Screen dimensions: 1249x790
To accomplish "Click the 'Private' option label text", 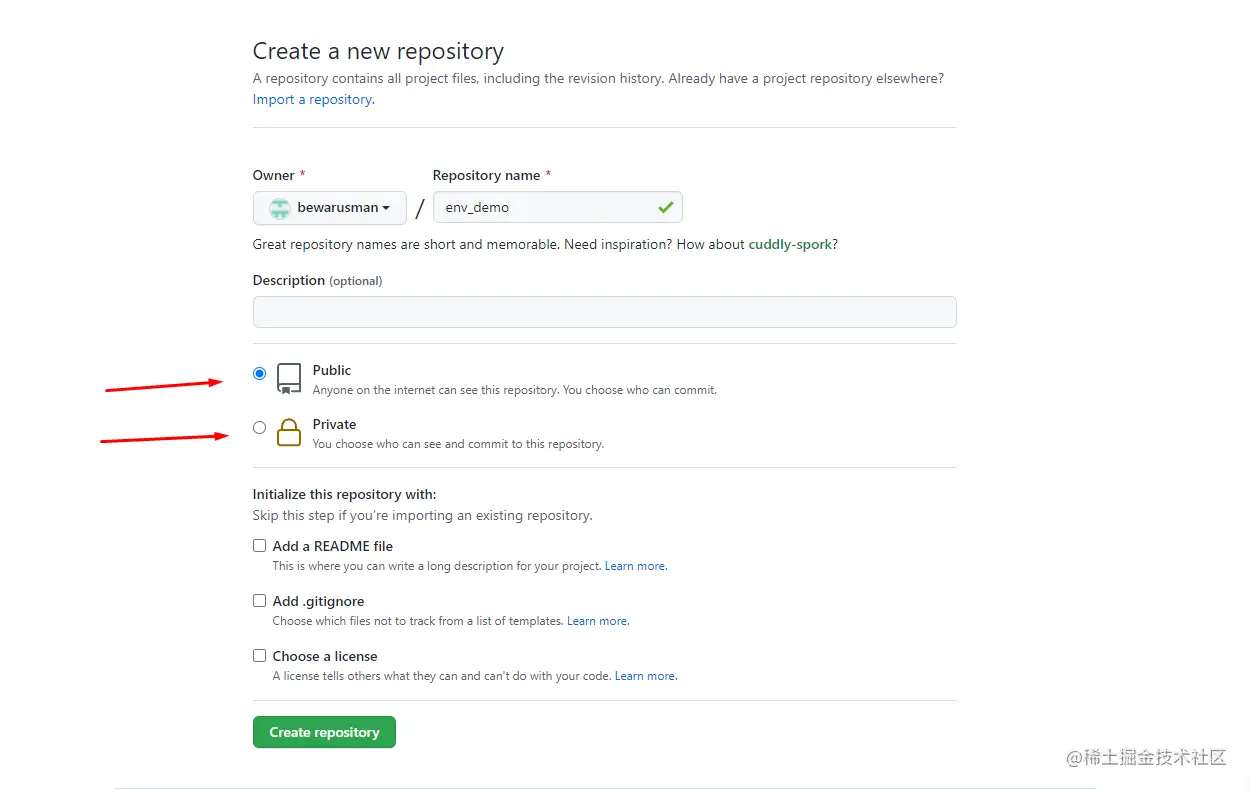I will tap(334, 424).
